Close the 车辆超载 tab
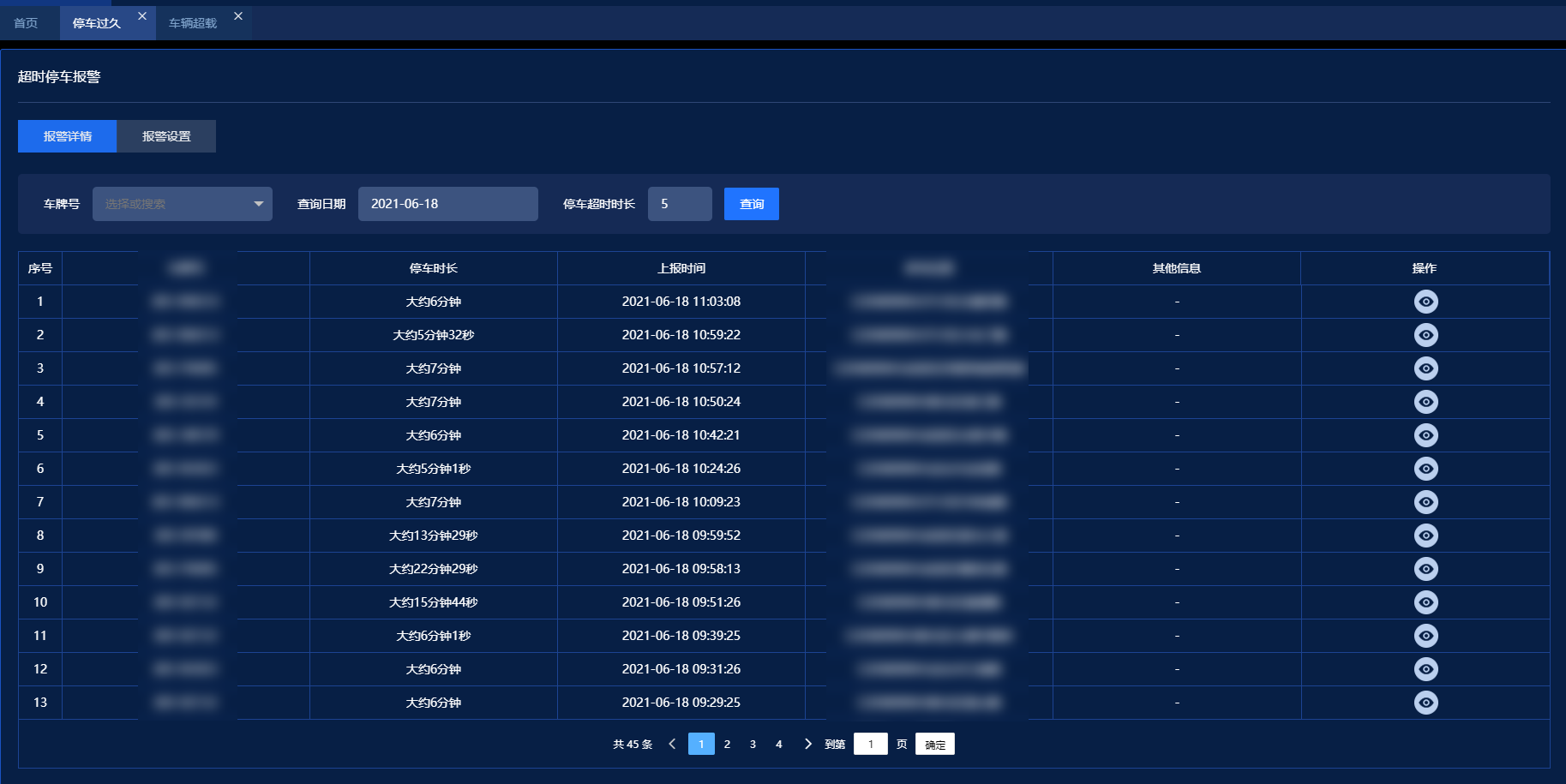Image resolution: width=1566 pixels, height=784 pixels. pos(238,16)
